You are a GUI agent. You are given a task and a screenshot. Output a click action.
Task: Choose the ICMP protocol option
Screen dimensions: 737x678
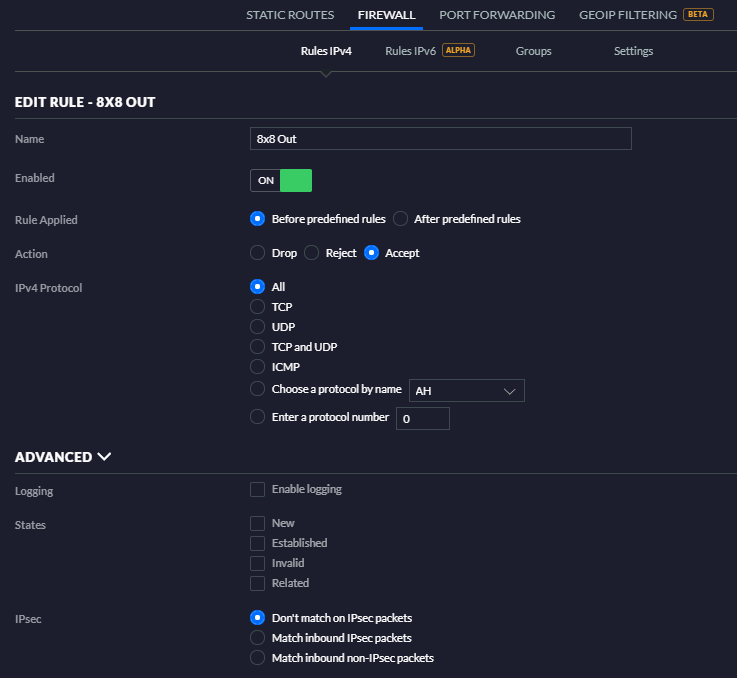[257, 367]
